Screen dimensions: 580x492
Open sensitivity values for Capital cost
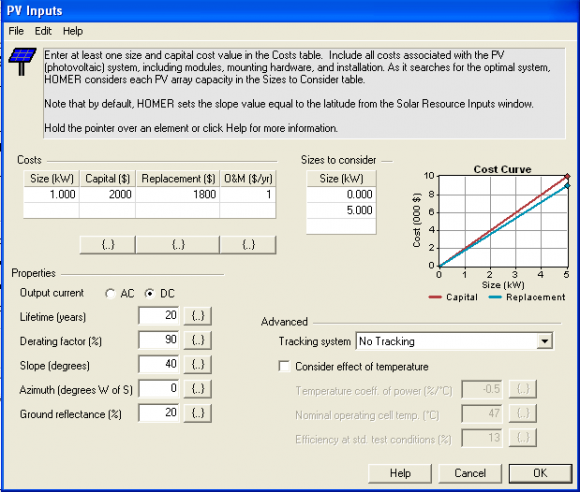point(108,245)
